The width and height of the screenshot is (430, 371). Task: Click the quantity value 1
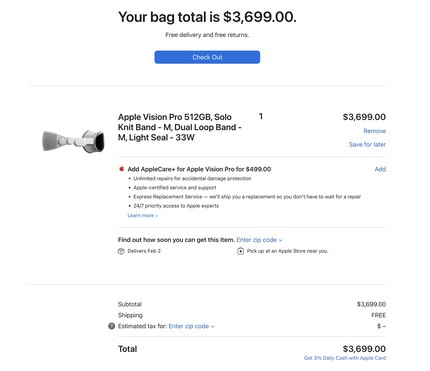[261, 116]
